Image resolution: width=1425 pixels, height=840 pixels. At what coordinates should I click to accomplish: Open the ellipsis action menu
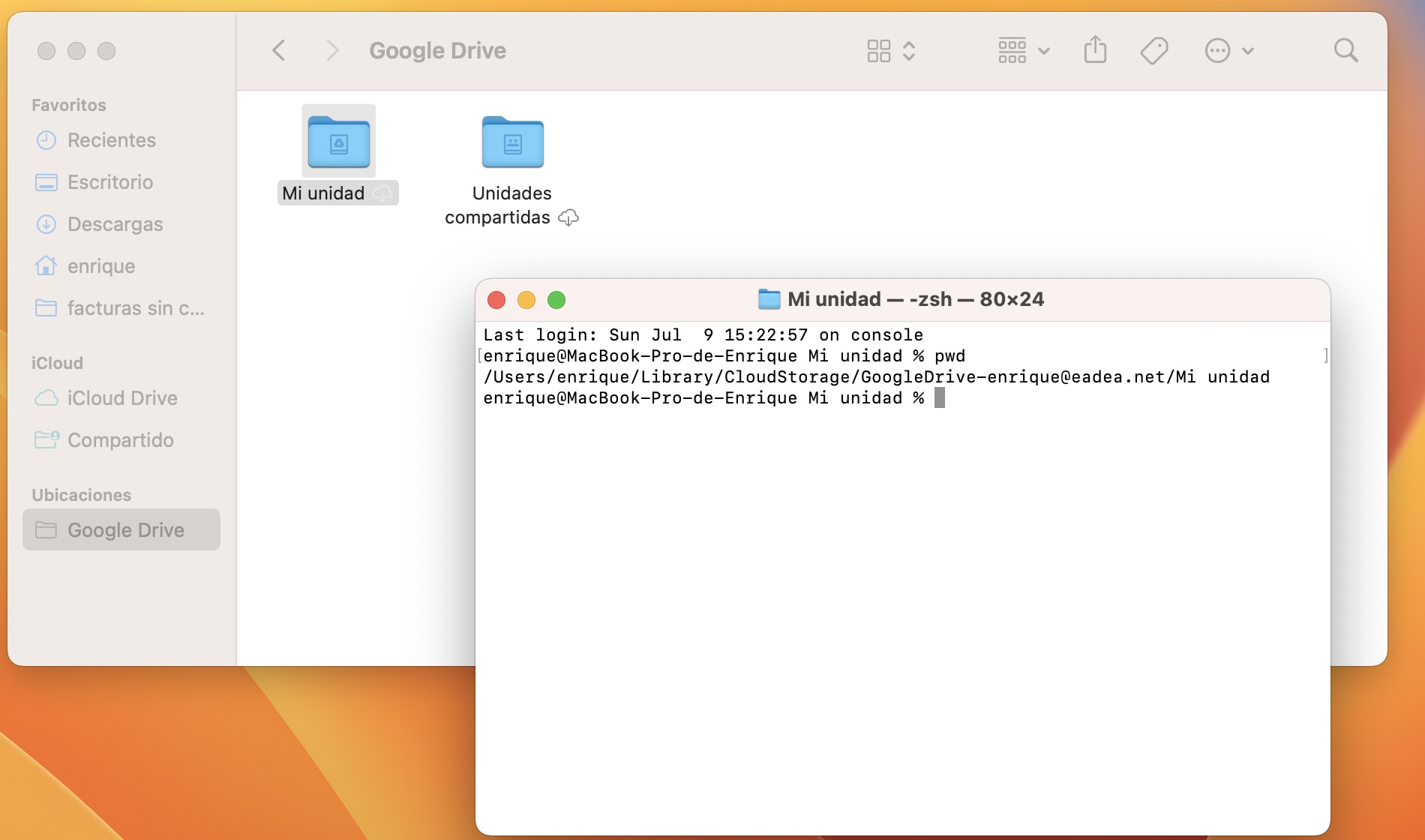[x=1228, y=50]
